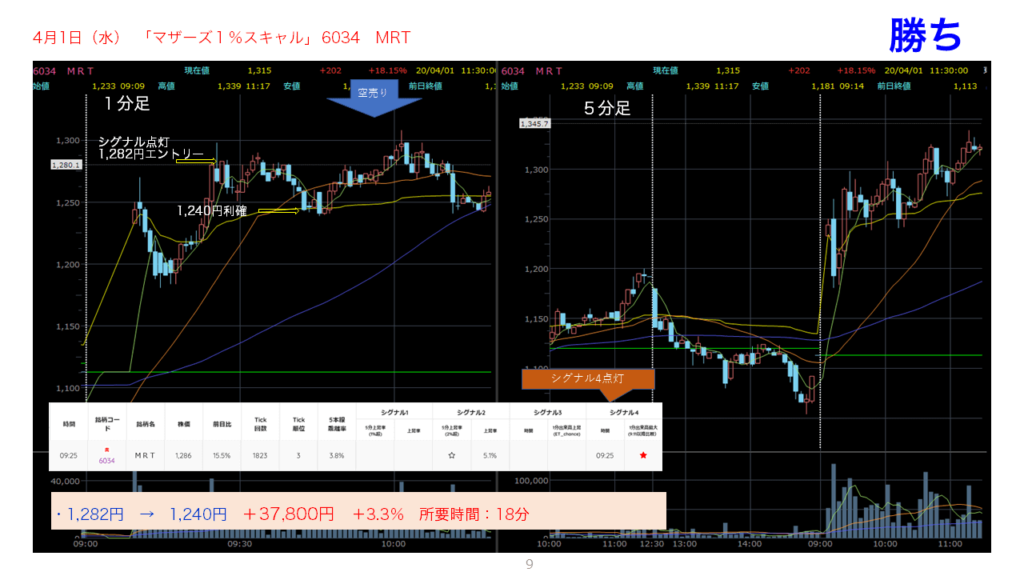Image resolution: width=1024 pixels, height=576 pixels.
Task: Click the 1,345.7 price tag on 5分足 axis
Action: coord(535,123)
